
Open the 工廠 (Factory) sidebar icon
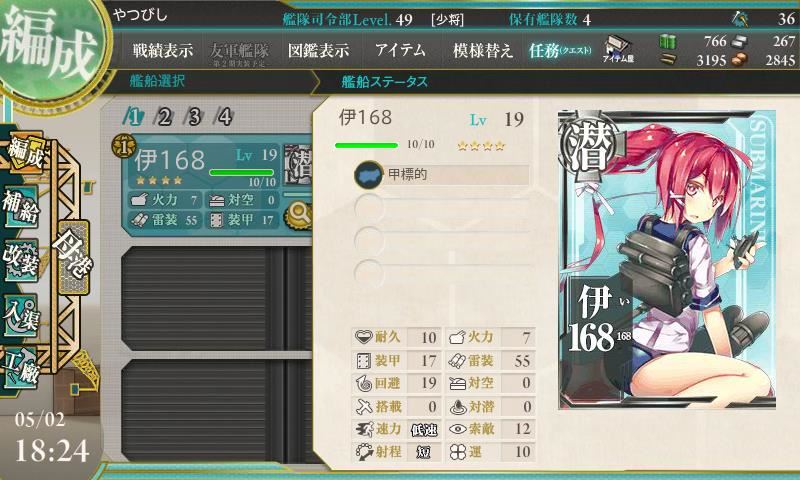[21, 367]
